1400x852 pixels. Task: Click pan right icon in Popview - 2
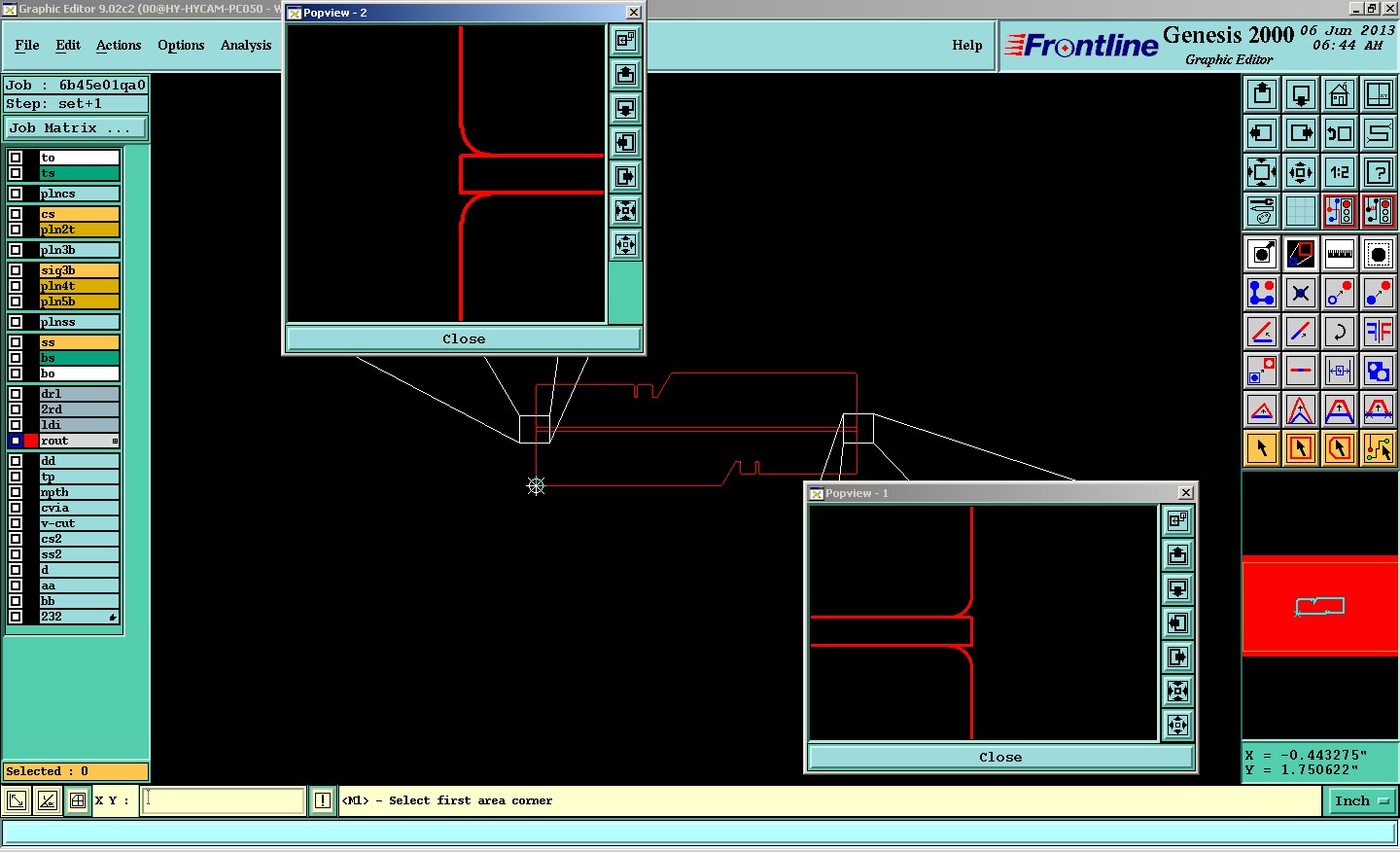(625, 176)
